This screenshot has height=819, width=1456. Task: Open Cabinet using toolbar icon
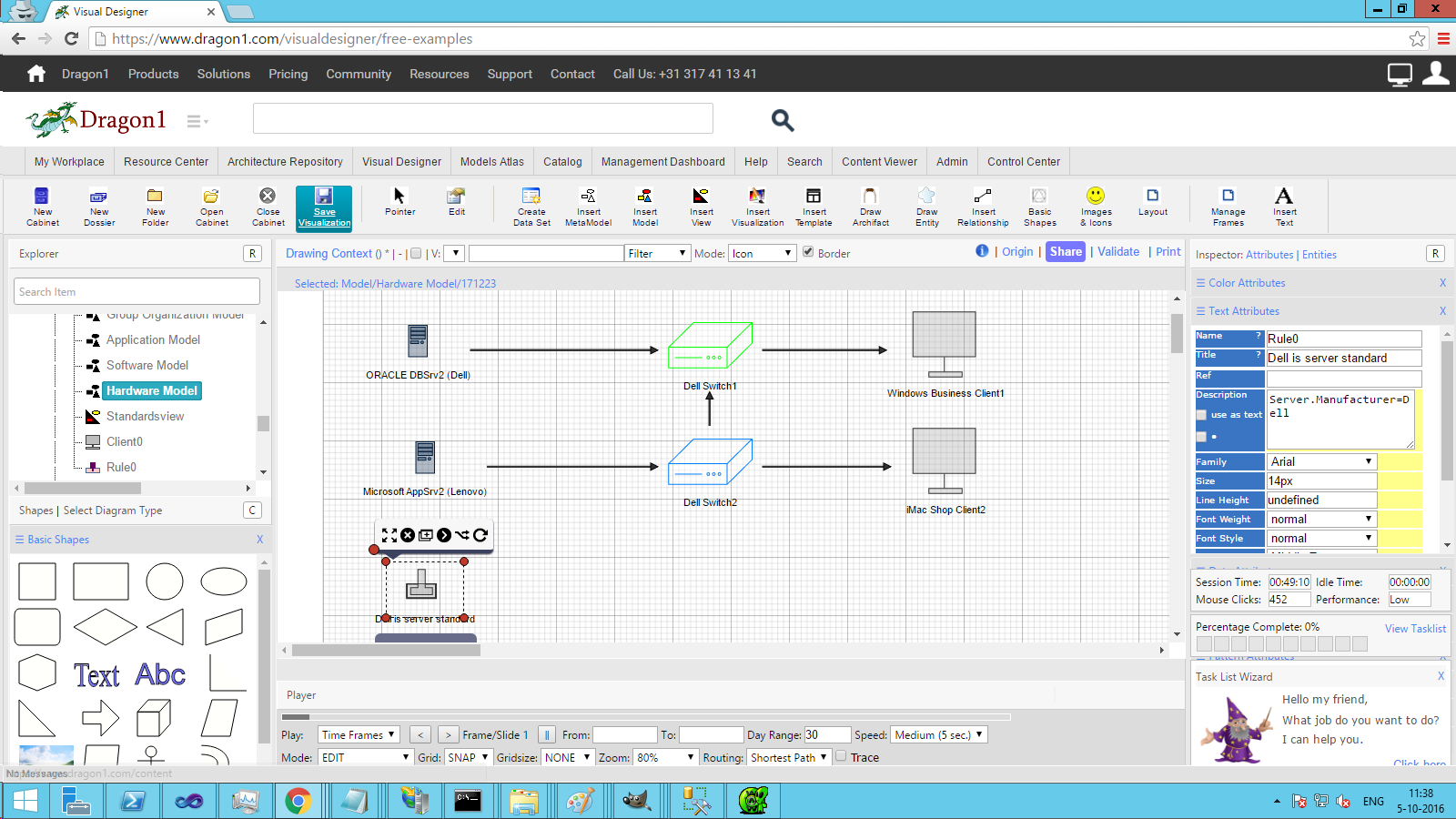(x=211, y=206)
